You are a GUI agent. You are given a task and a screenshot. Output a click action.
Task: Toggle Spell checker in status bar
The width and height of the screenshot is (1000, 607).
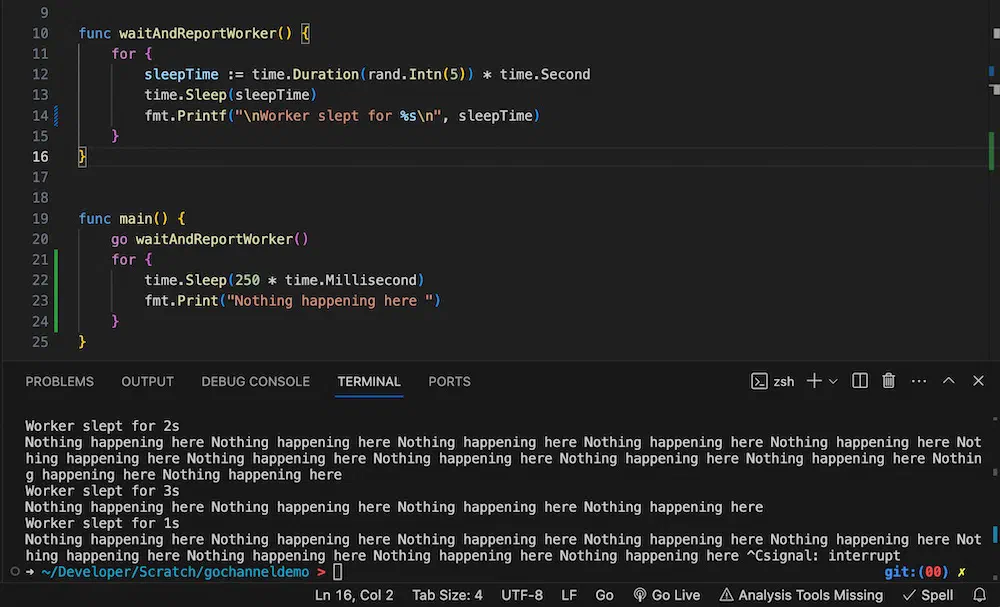pyautogui.click(x=928, y=596)
